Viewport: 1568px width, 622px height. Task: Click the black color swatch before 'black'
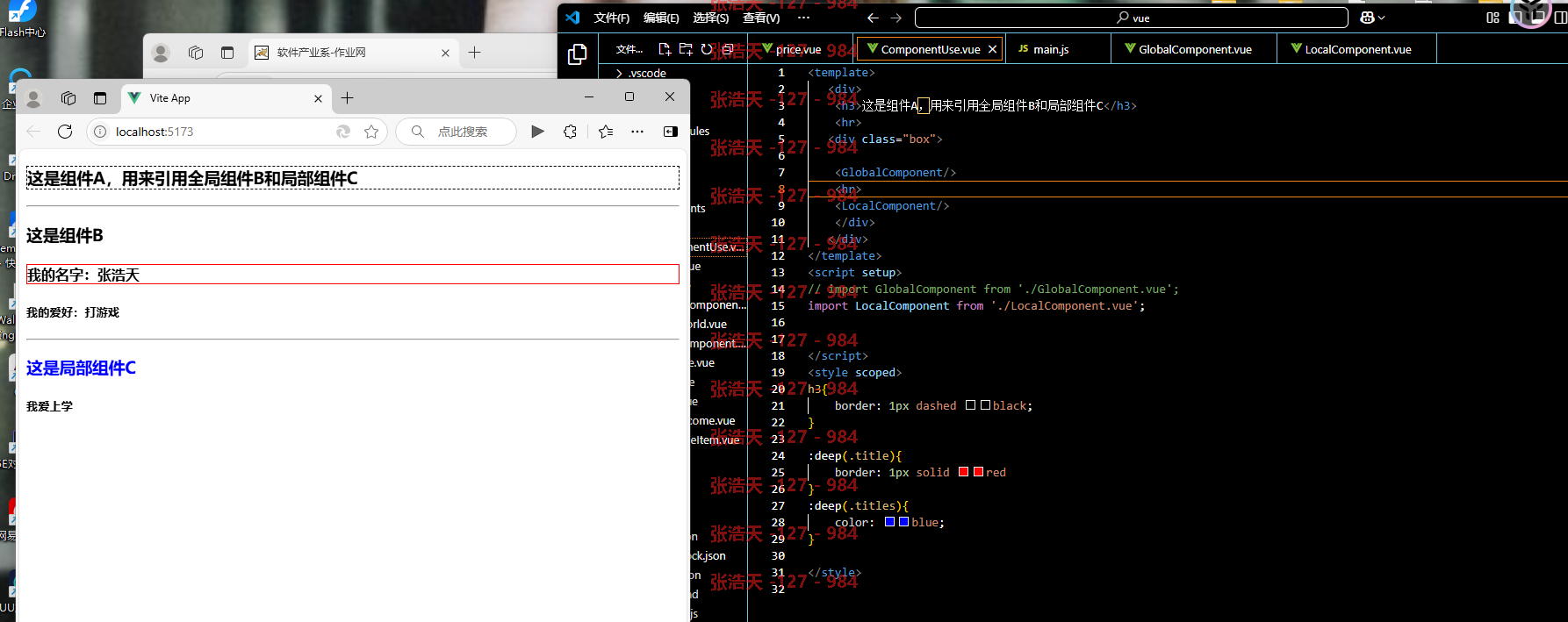(985, 405)
